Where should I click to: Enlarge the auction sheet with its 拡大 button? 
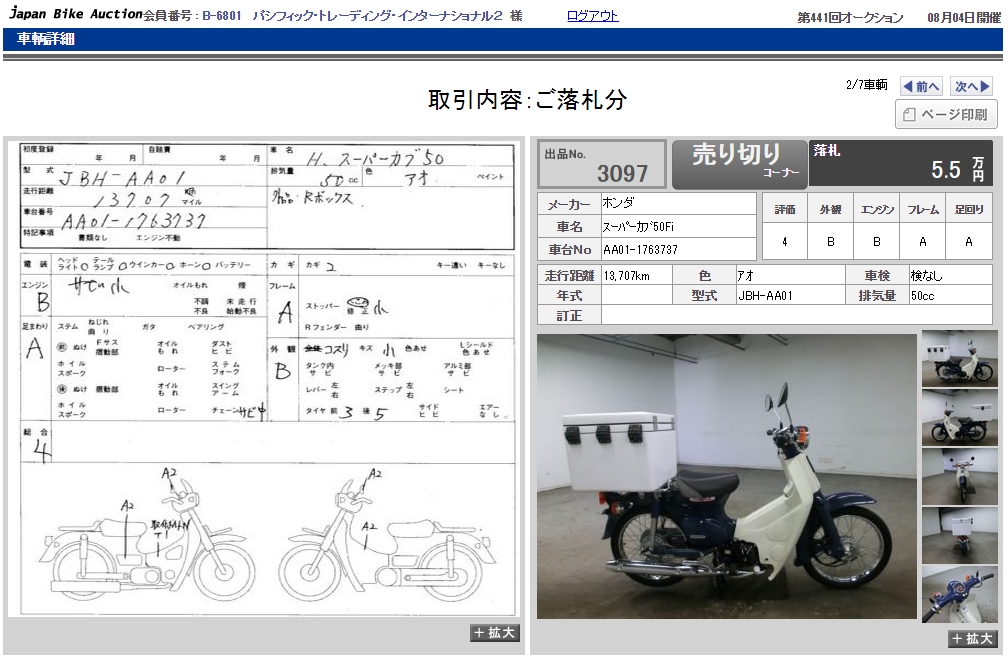(x=494, y=633)
